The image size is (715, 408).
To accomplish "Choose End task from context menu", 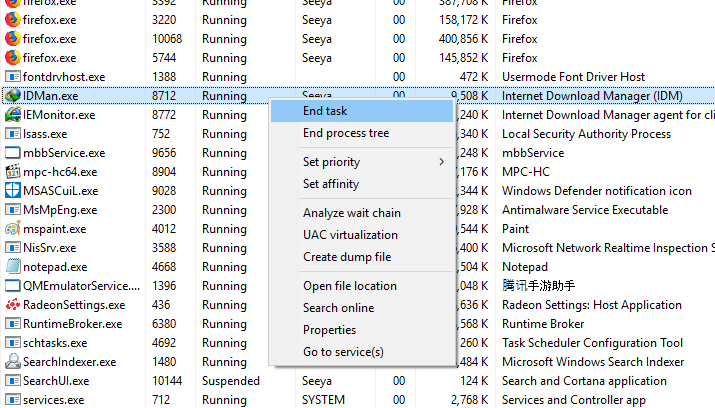I will click(x=362, y=111).
